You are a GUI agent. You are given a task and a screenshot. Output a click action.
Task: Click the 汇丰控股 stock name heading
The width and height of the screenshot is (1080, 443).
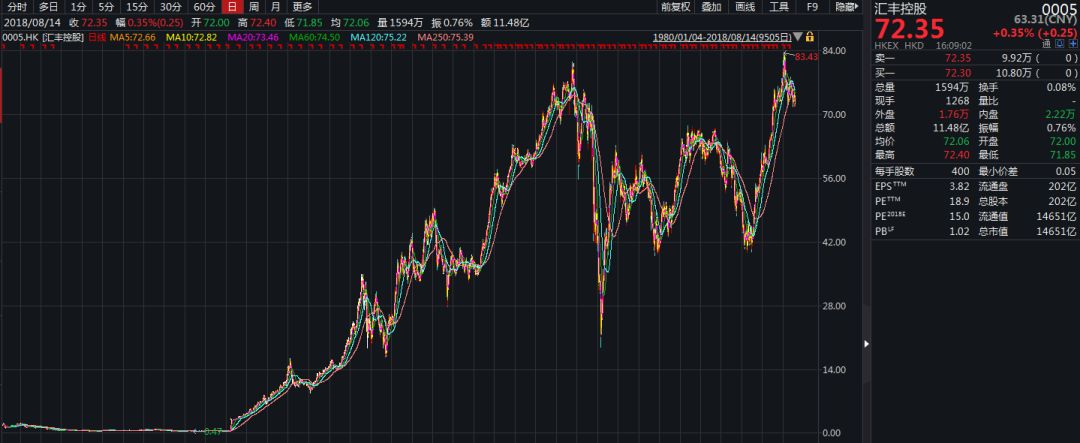coord(900,9)
